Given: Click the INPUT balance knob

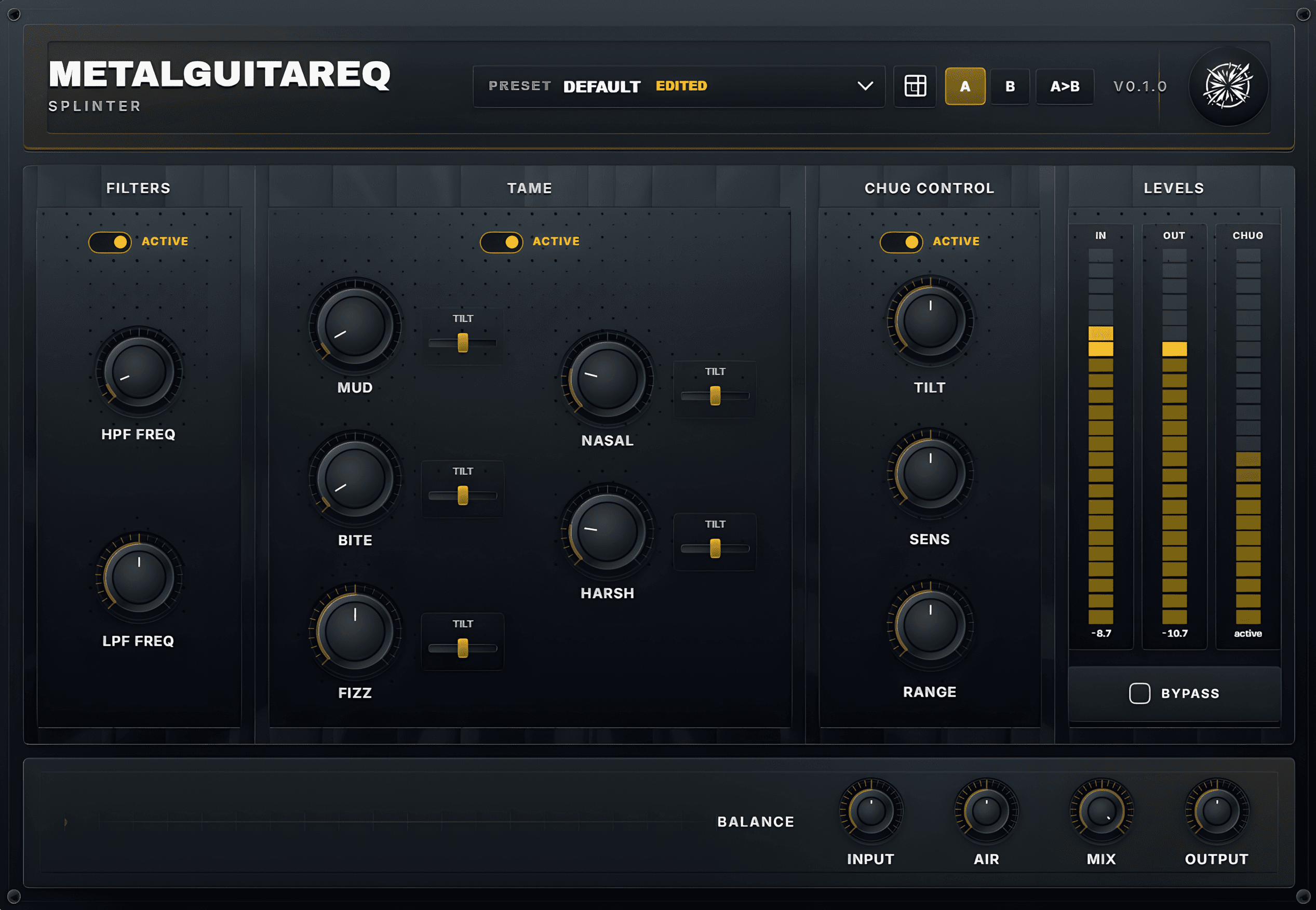Looking at the screenshot, I should click(870, 811).
